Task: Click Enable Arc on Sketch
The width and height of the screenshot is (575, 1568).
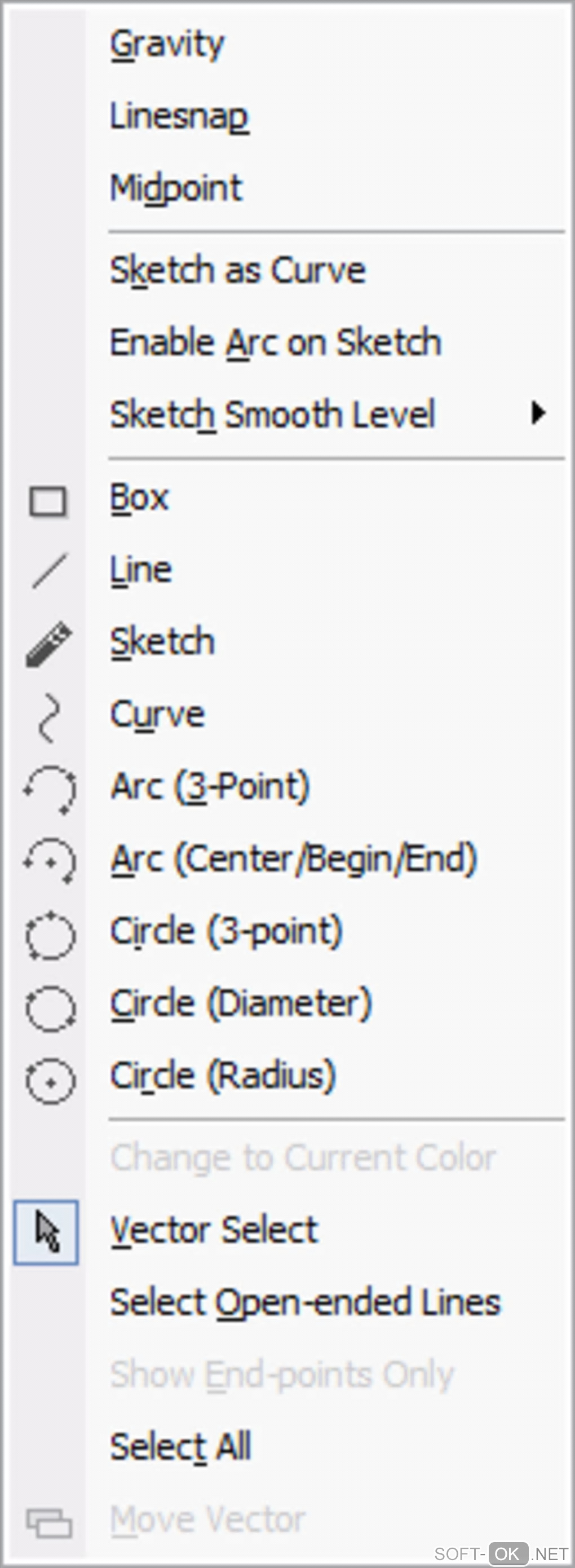Action: 275,342
